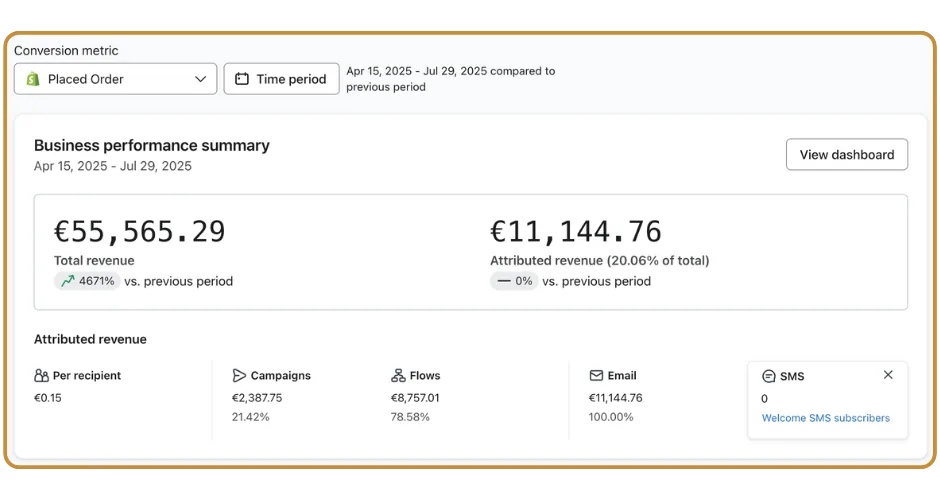Click the Per recipient people icon
This screenshot has height=500, width=940.
(41, 376)
